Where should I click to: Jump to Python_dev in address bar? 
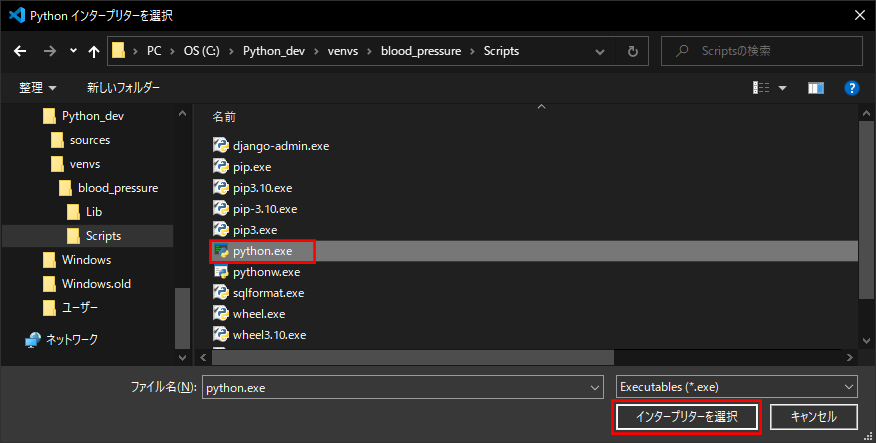pos(274,51)
